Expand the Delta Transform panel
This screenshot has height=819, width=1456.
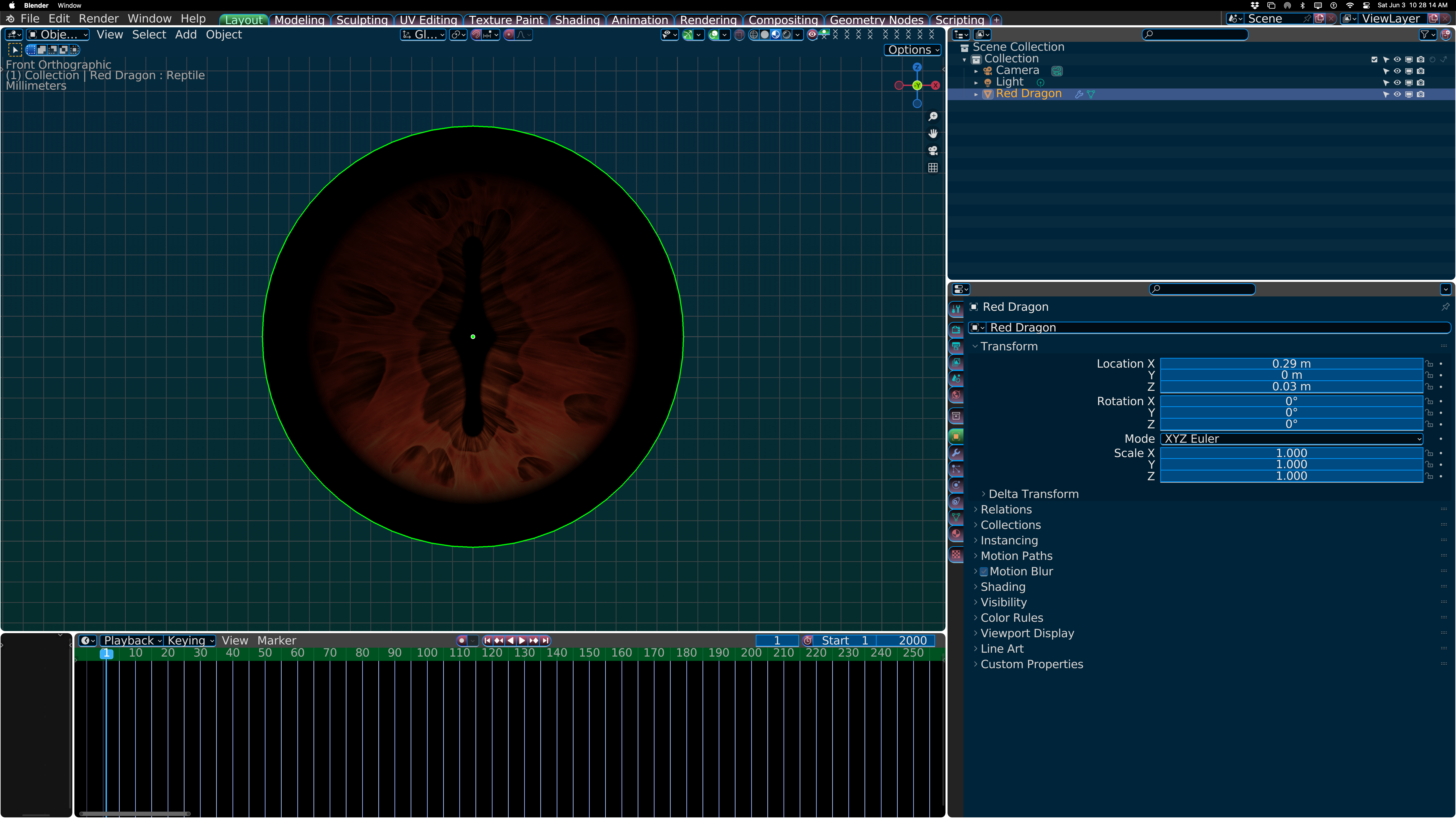point(1033,494)
